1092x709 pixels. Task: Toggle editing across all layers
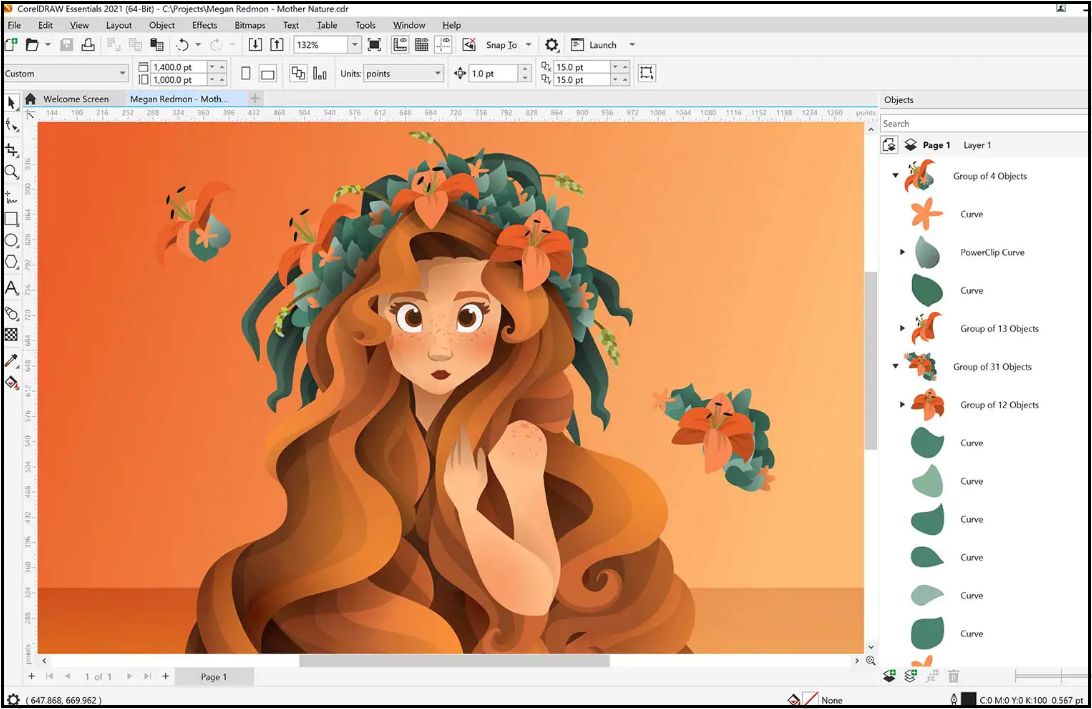pyautogui.click(x=889, y=144)
